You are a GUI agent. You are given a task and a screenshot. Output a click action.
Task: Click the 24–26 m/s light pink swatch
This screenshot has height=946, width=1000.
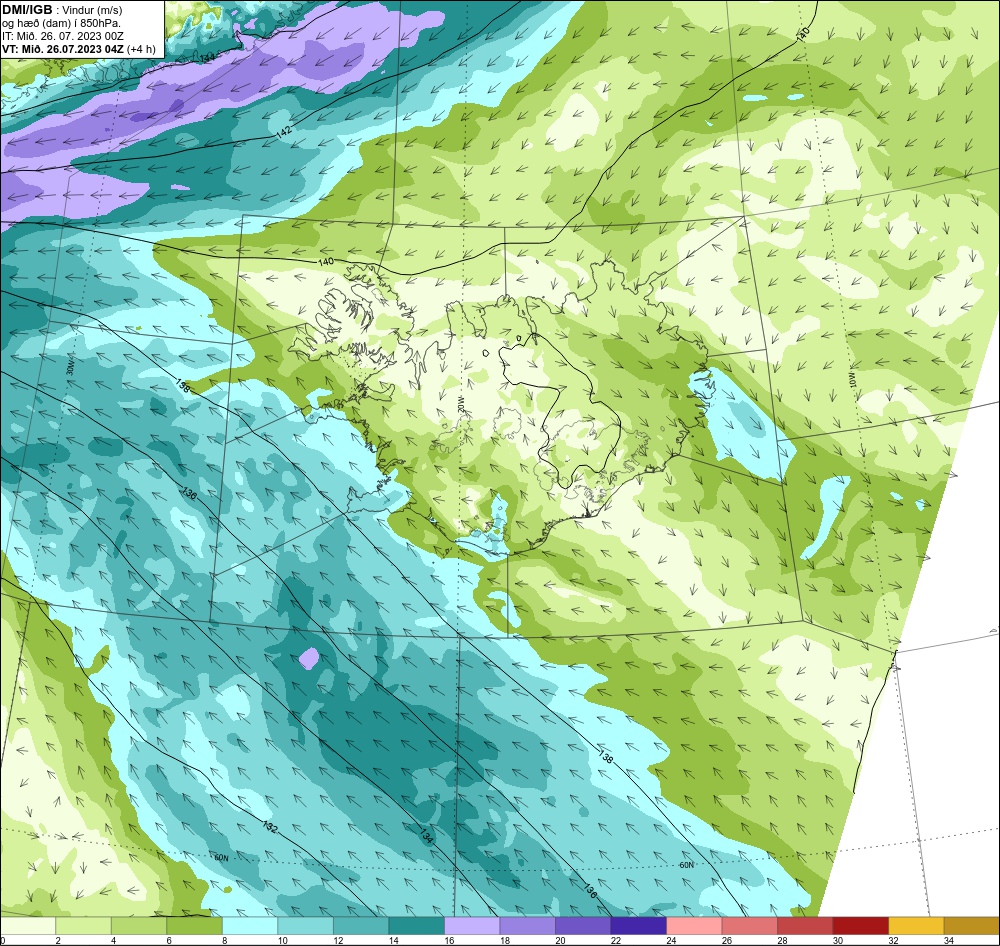click(x=694, y=926)
